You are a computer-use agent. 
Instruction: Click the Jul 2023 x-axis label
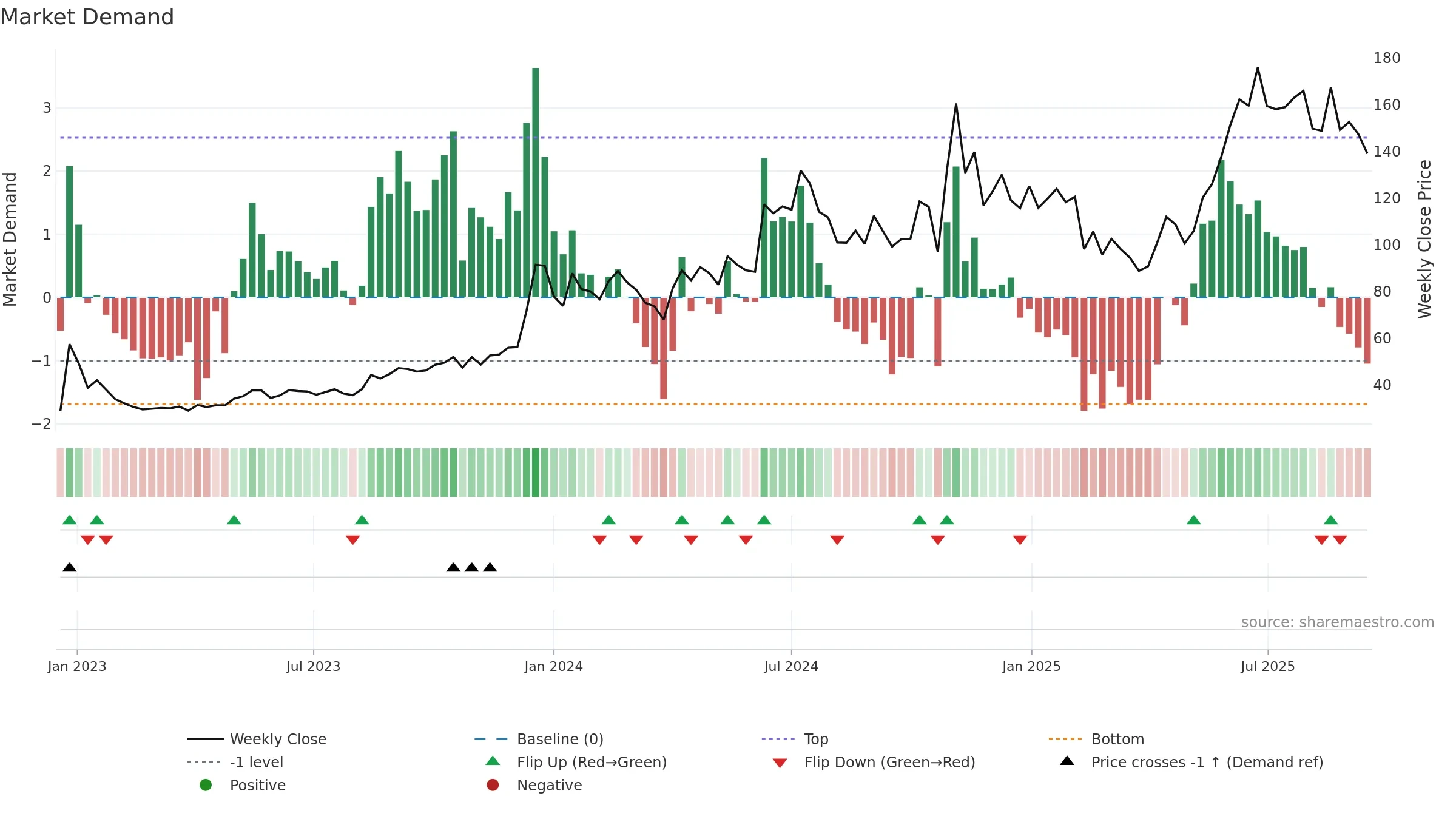tap(313, 666)
